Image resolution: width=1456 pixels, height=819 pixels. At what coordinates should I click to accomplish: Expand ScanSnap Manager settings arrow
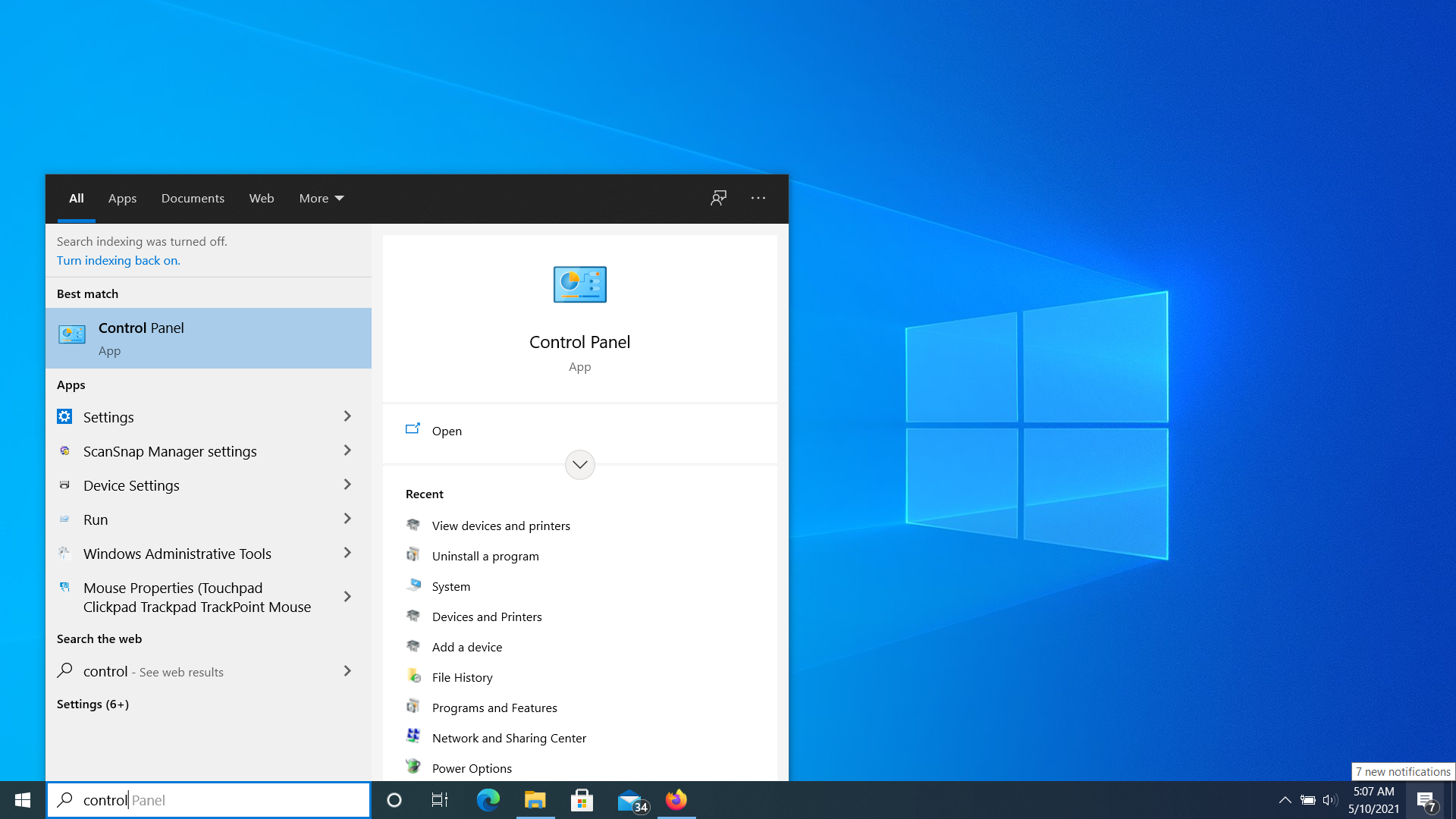pos(347,450)
